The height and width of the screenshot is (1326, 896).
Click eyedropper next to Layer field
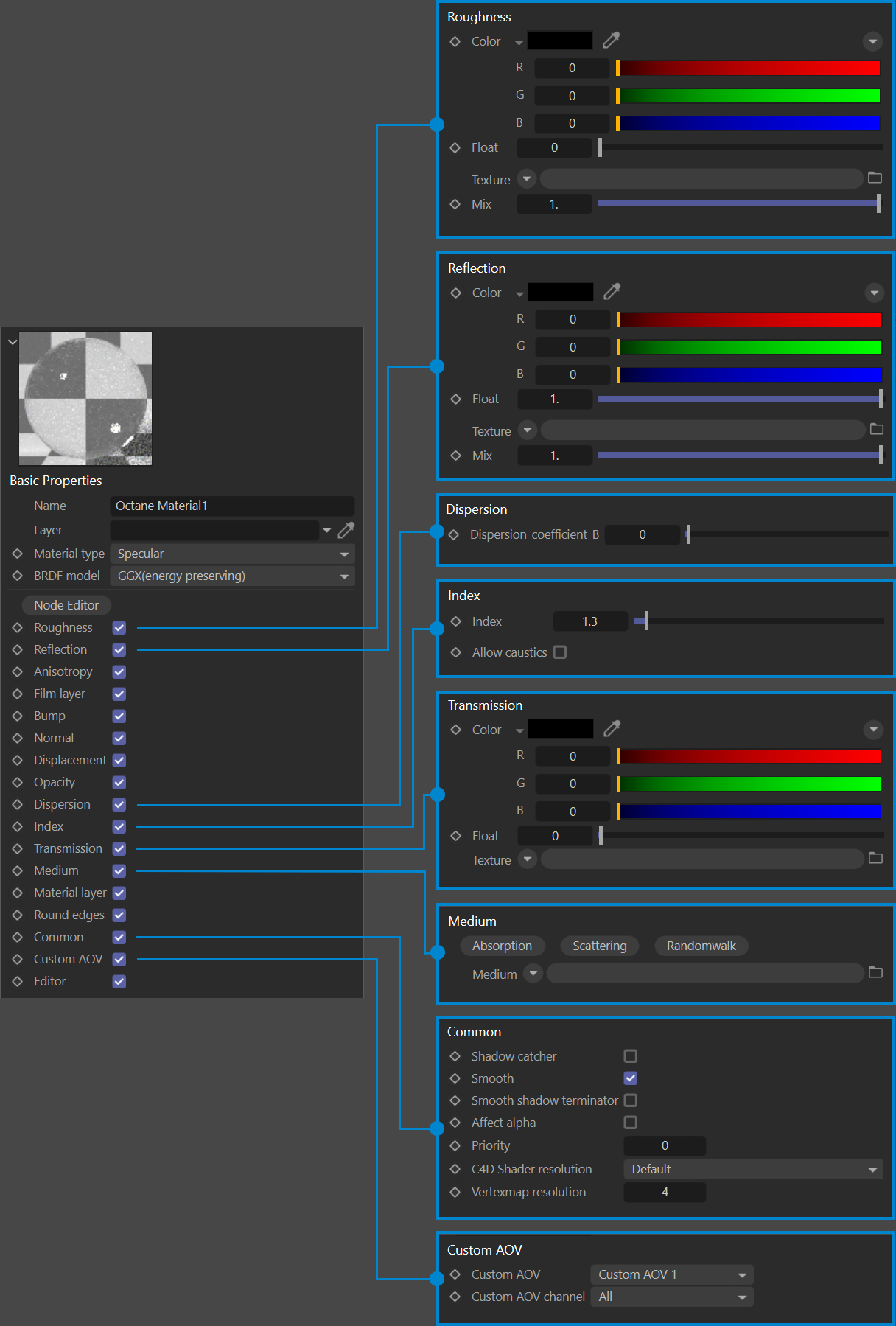(x=346, y=530)
